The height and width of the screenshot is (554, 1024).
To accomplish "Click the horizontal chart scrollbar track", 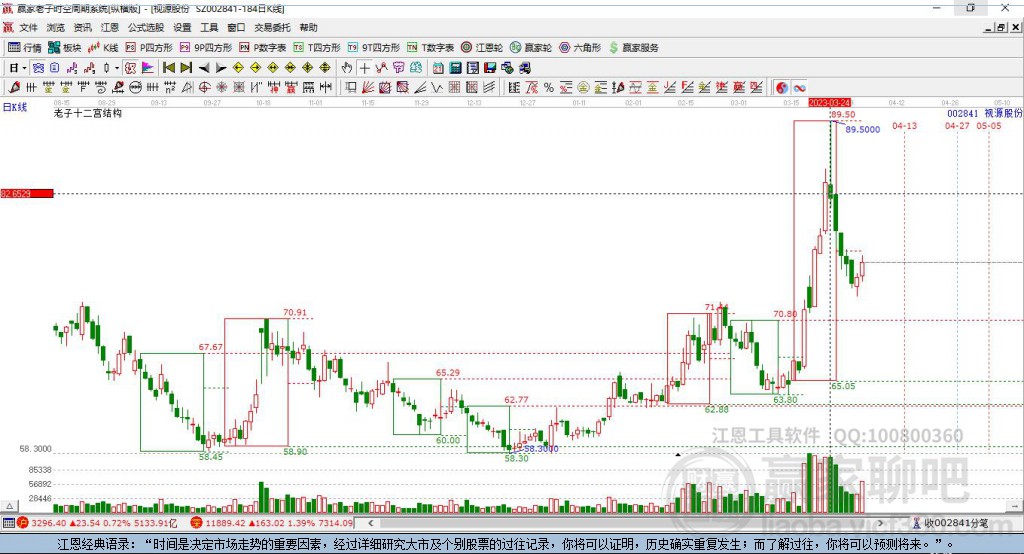I will [x=625, y=523].
